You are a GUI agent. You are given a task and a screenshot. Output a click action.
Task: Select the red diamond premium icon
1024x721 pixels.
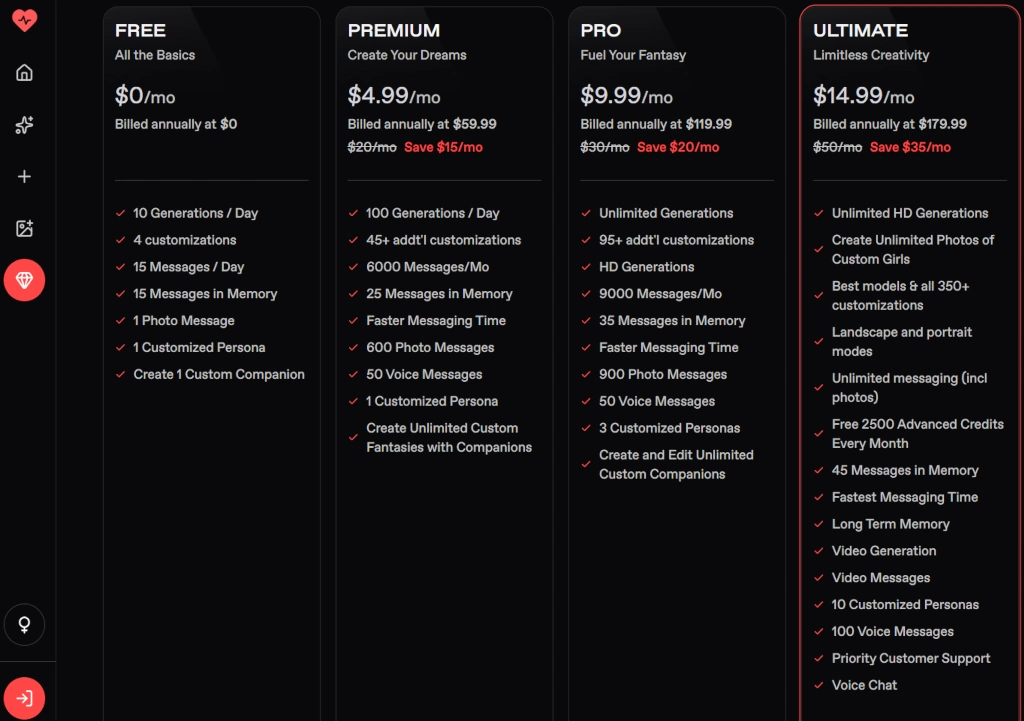(x=24, y=281)
